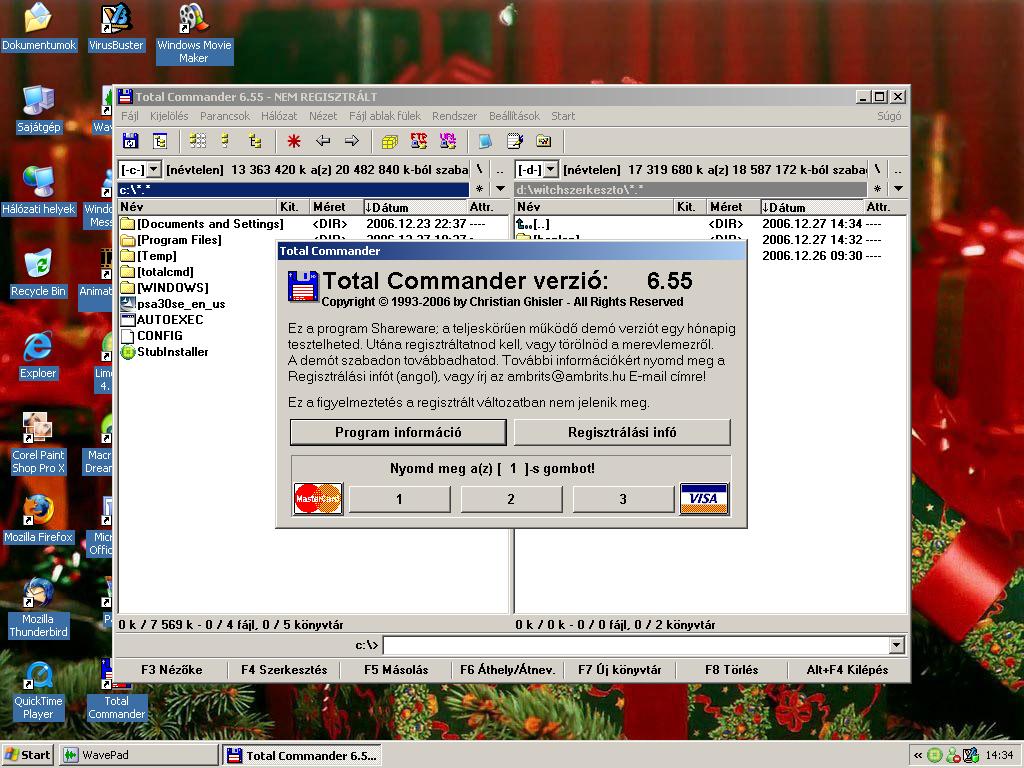1024x768 pixels.
Task: Expand the command line history dropdown
Action: pyautogui.click(x=896, y=646)
